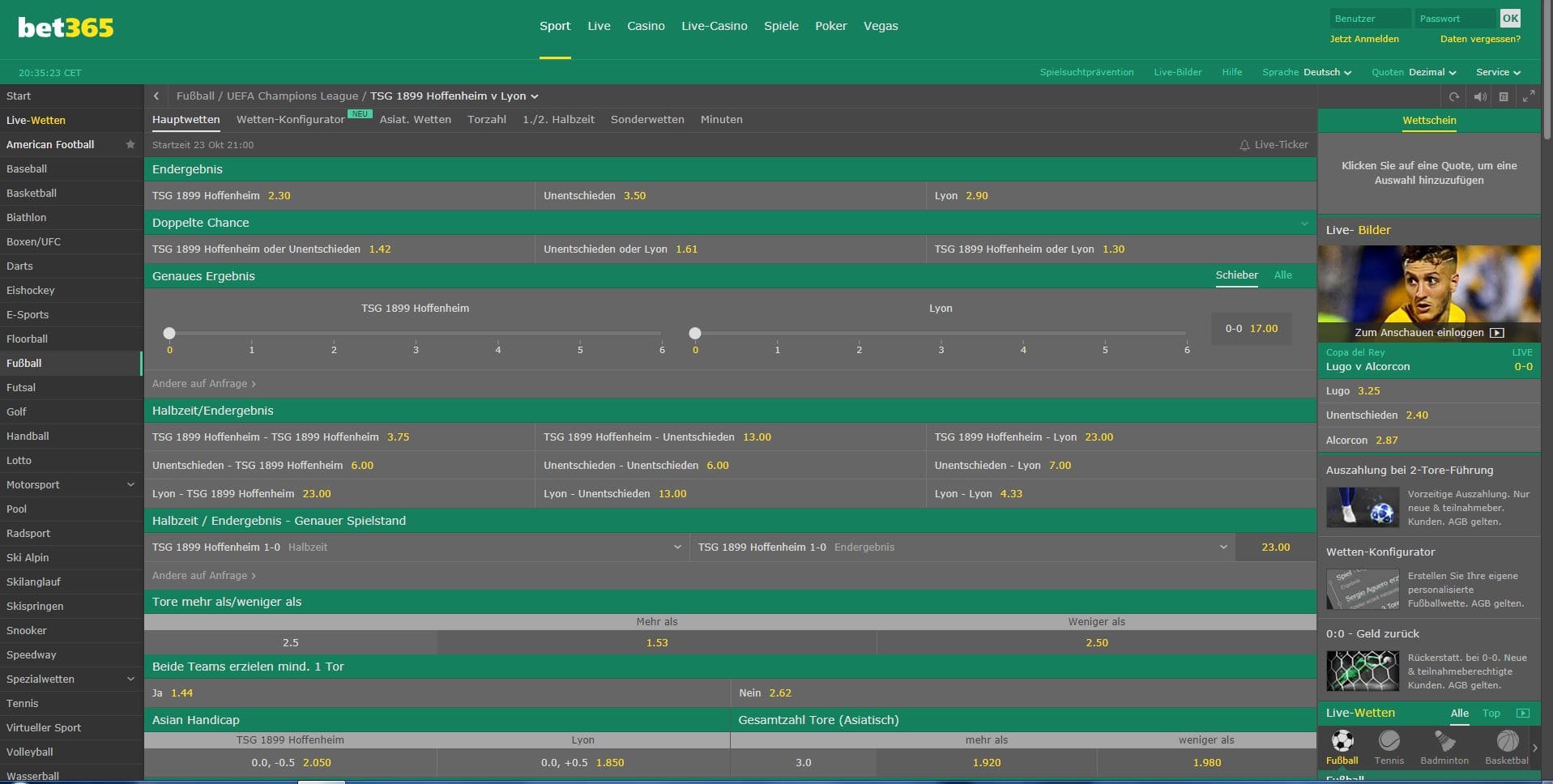
Task: Open the Service dropdown
Action: 1498,72
